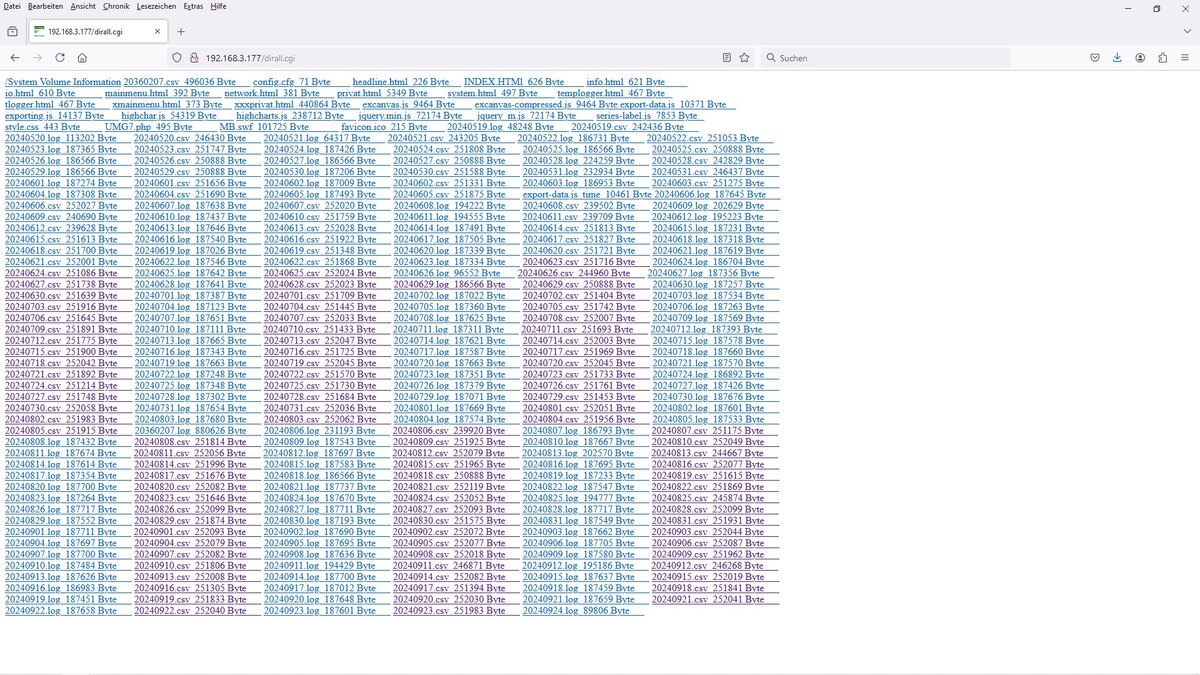Close the 192.168.3.177/dirall.cgi tab
1200x675 pixels.
[156, 31]
